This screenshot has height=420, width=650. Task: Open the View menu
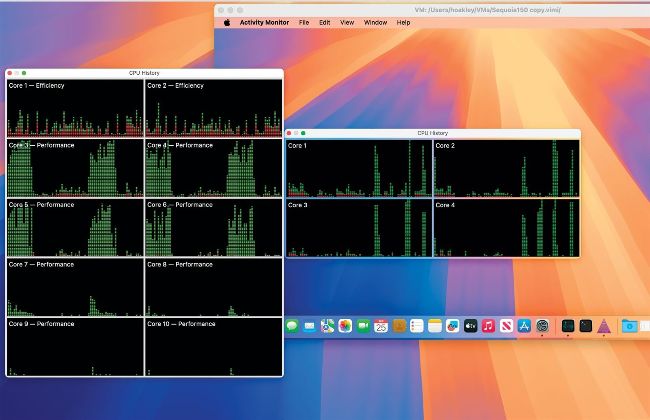pyautogui.click(x=347, y=22)
